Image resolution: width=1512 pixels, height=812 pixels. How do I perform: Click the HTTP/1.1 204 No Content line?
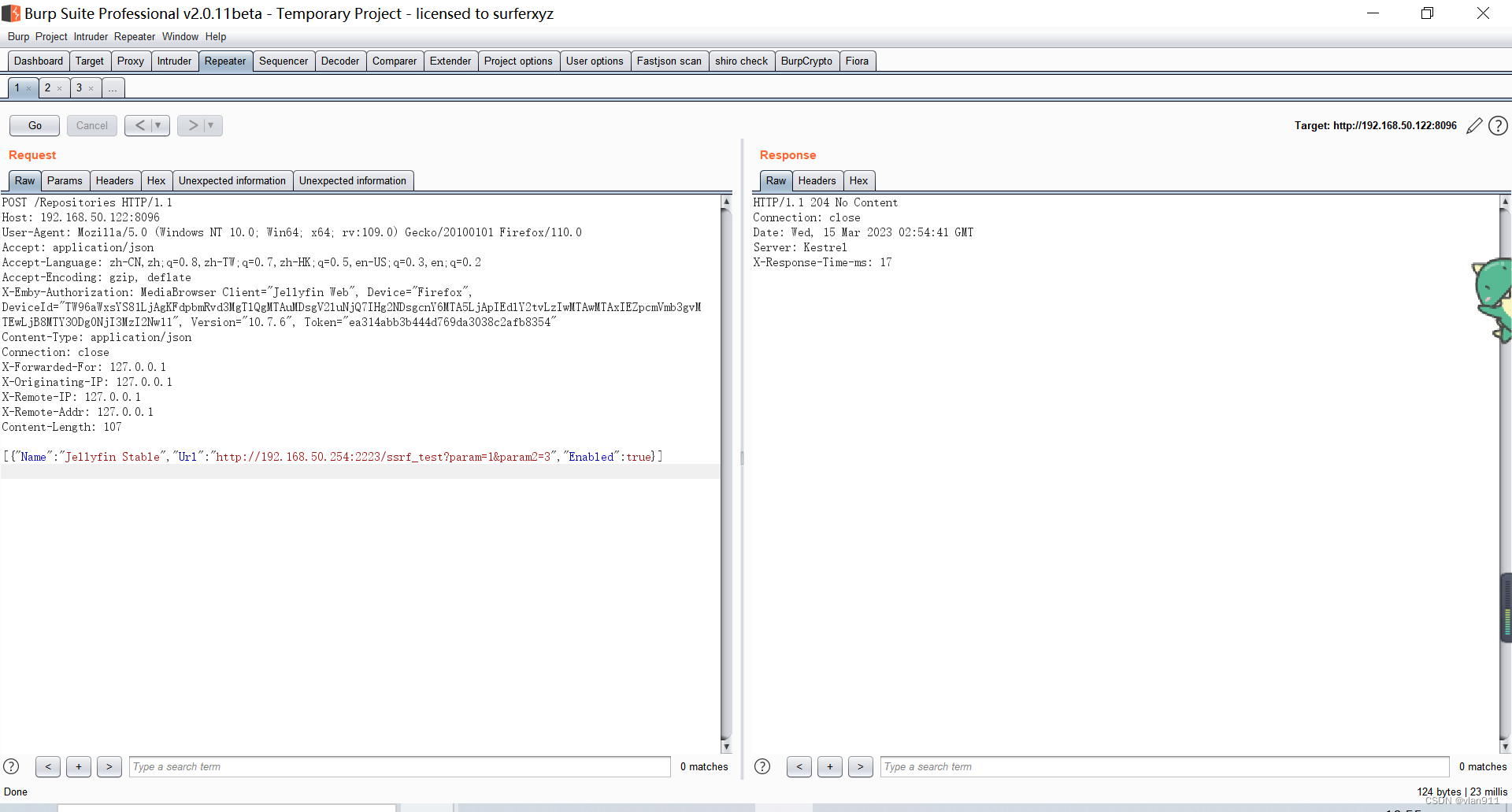coord(825,202)
